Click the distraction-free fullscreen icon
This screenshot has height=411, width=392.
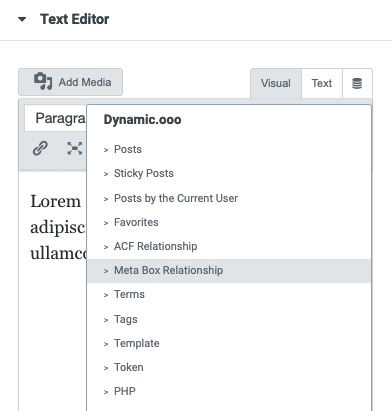pyautogui.click(x=75, y=148)
